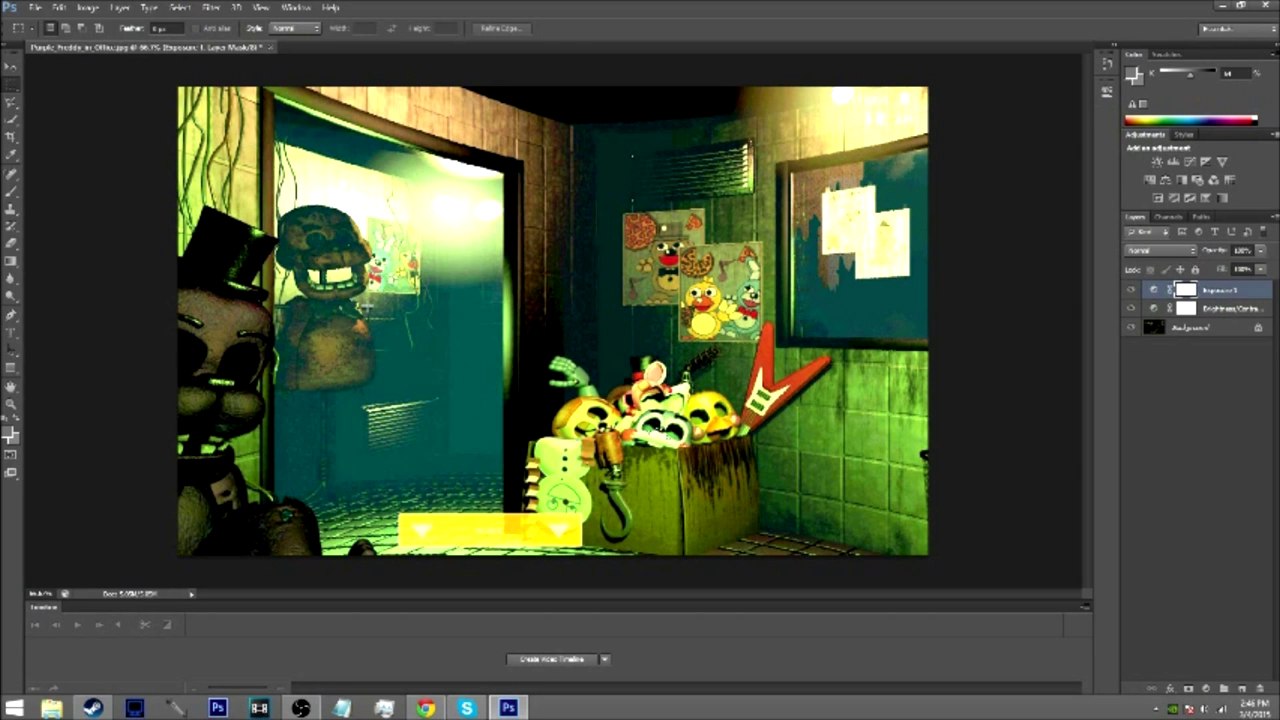Filter layers by type layers

(x=1214, y=233)
